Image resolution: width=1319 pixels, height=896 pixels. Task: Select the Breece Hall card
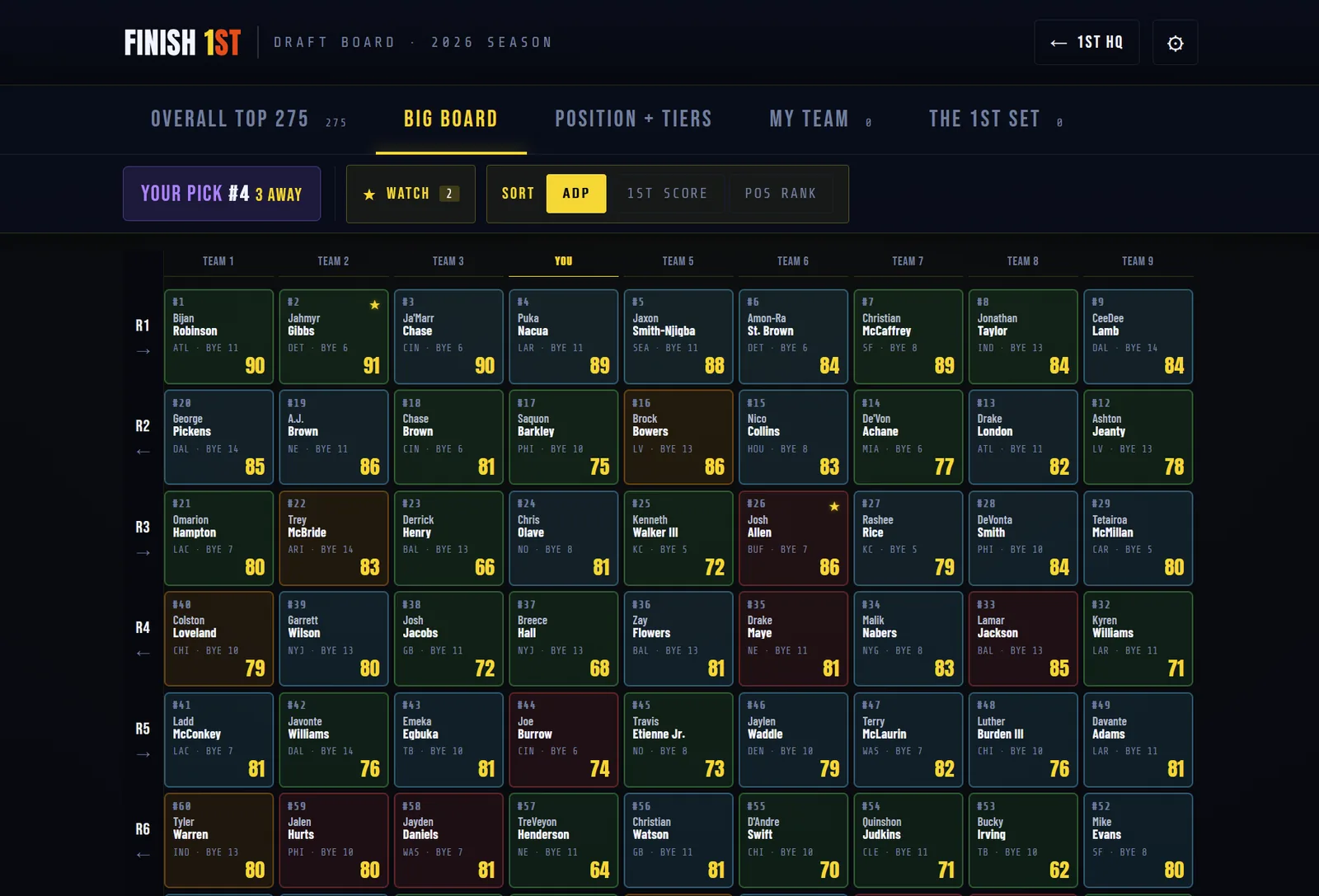tap(563, 639)
